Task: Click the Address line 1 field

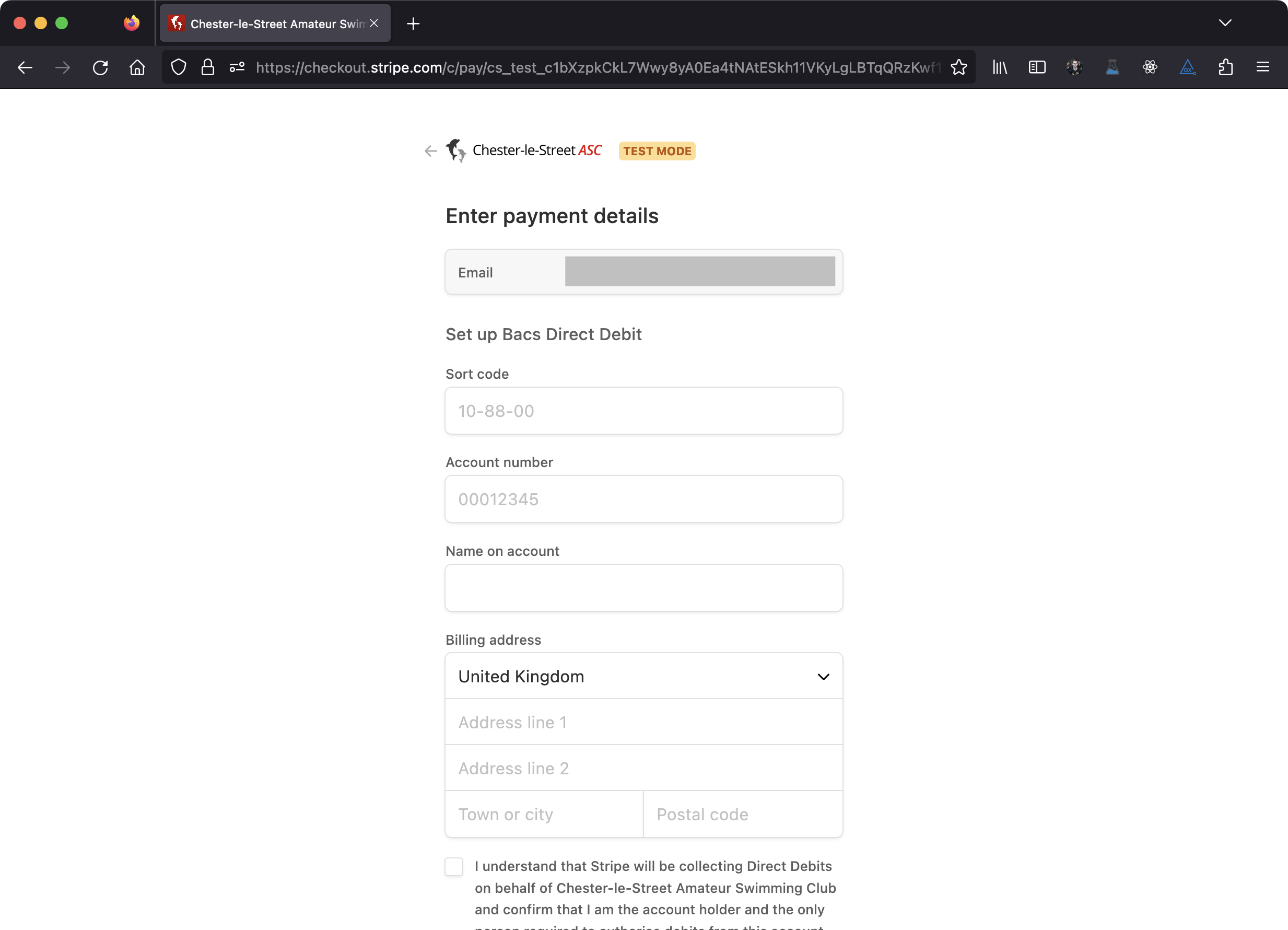Action: 643,722
